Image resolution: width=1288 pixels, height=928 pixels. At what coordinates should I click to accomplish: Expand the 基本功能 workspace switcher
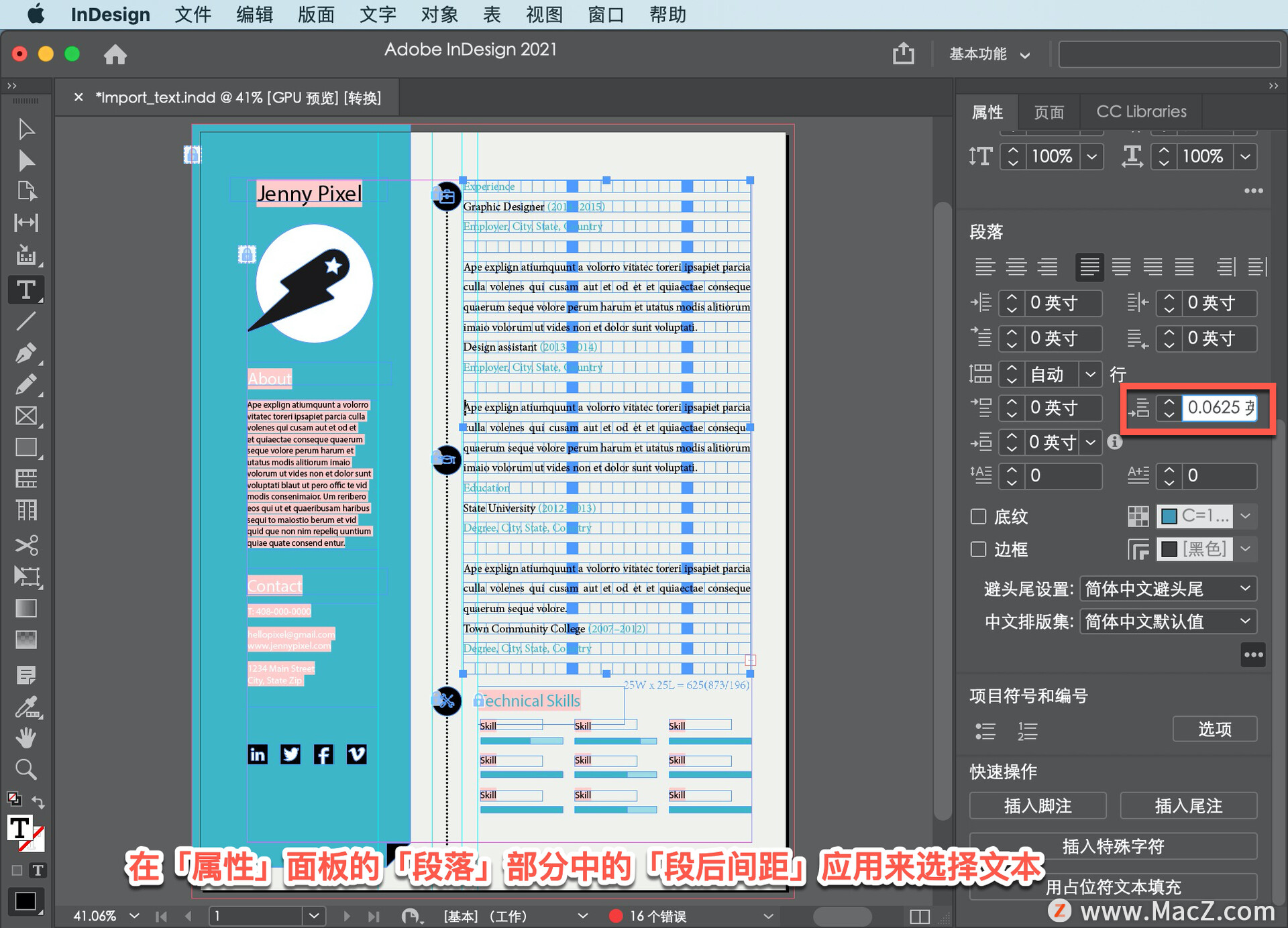coord(989,54)
